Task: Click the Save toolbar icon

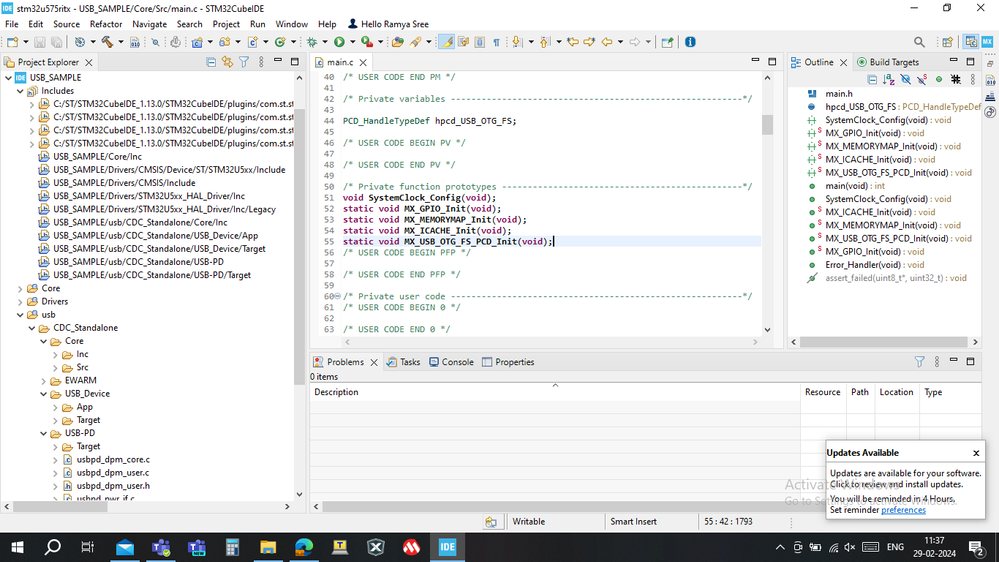Action: pyautogui.click(x=40, y=42)
